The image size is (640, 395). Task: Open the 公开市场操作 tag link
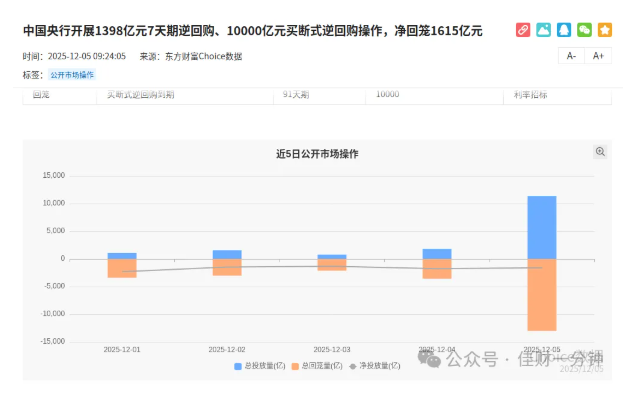click(x=72, y=75)
